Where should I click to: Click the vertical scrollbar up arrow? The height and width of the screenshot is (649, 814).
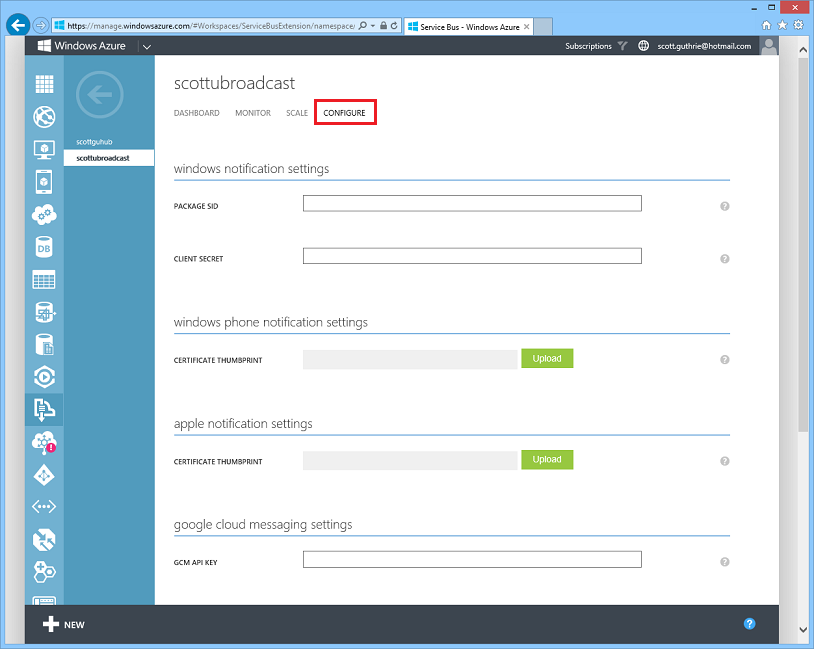tap(803, 50)
